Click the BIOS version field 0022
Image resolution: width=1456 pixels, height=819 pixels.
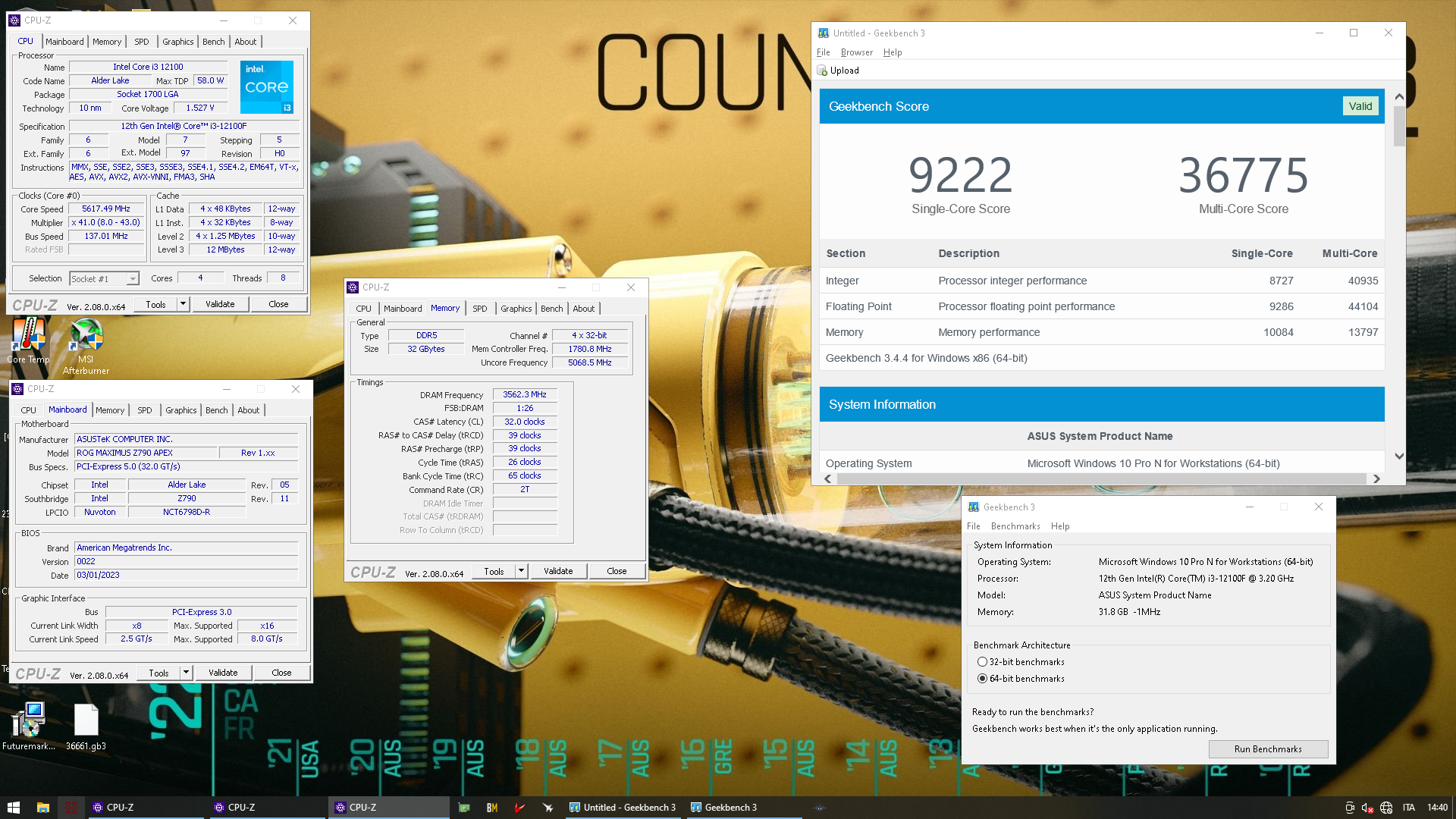point(186,562)
